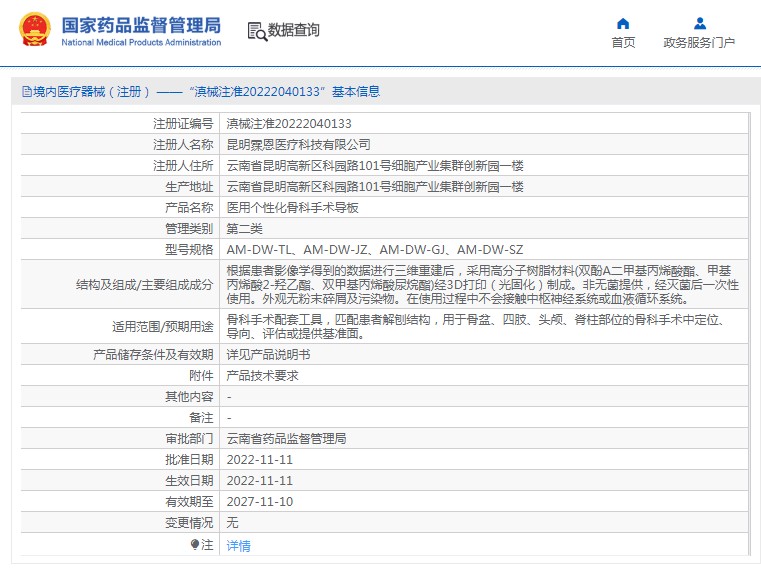The image size is (761, 573).
Task: Click the 数据查询 heading text
Action: (x=294, y=30)
